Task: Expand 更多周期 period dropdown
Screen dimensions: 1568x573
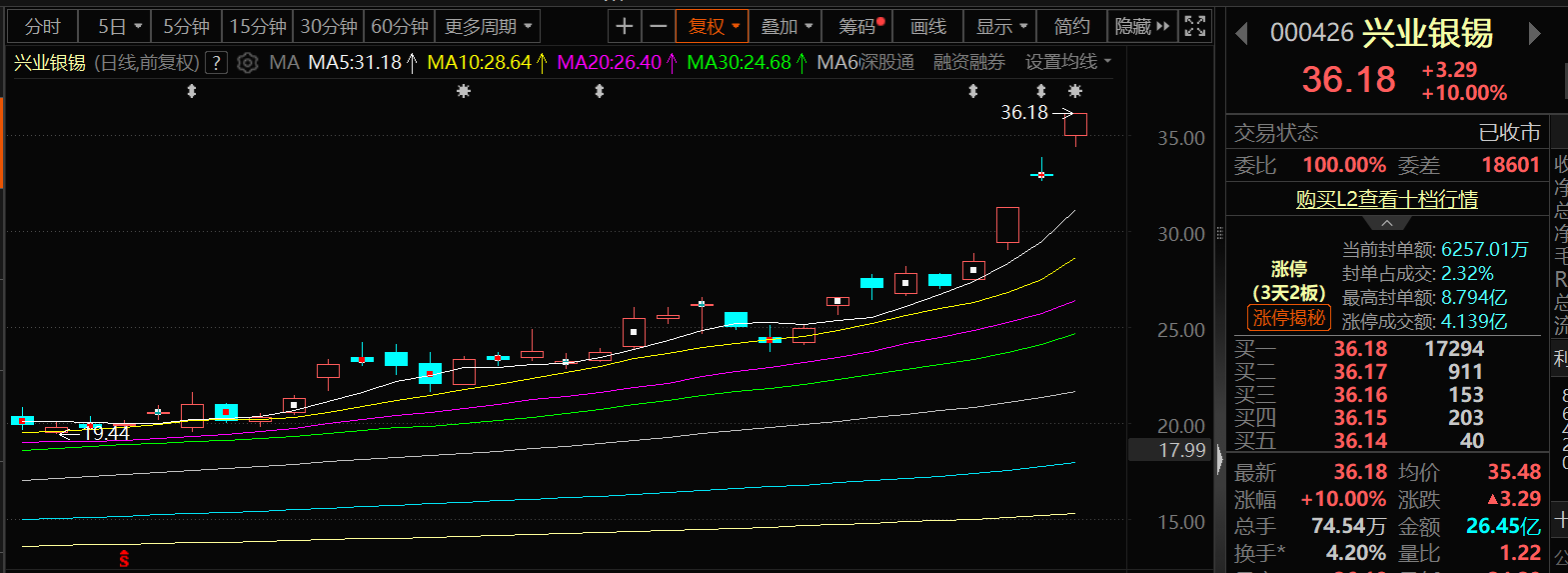Action: [488, 26]
